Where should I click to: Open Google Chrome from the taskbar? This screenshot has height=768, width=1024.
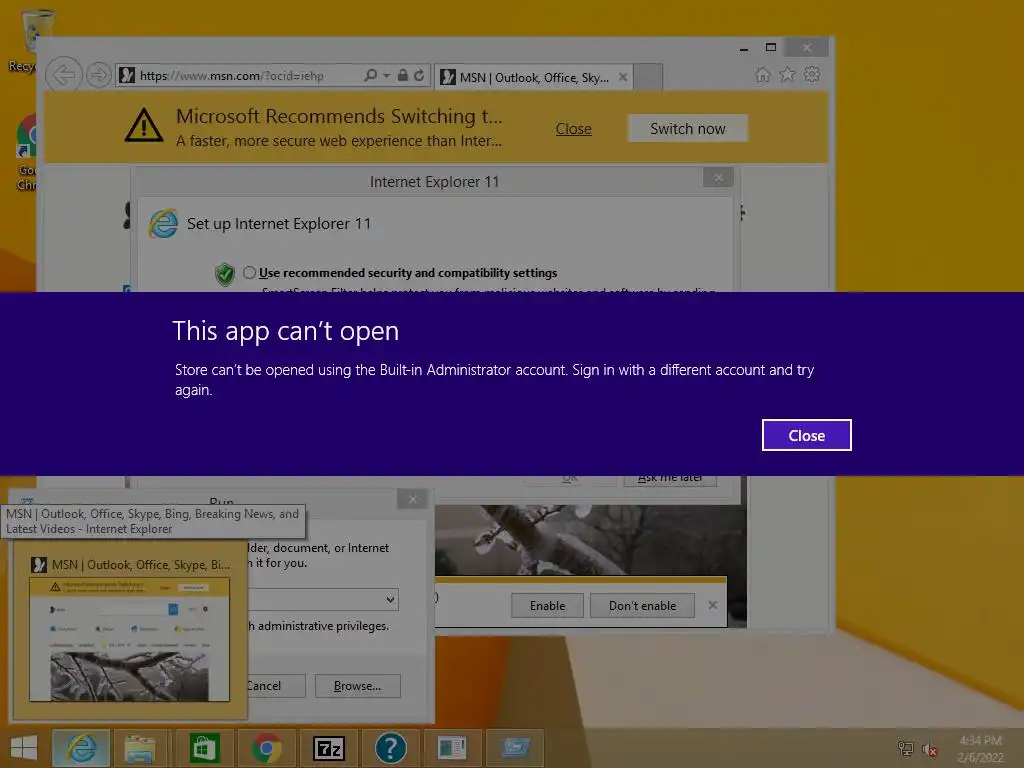266,748
